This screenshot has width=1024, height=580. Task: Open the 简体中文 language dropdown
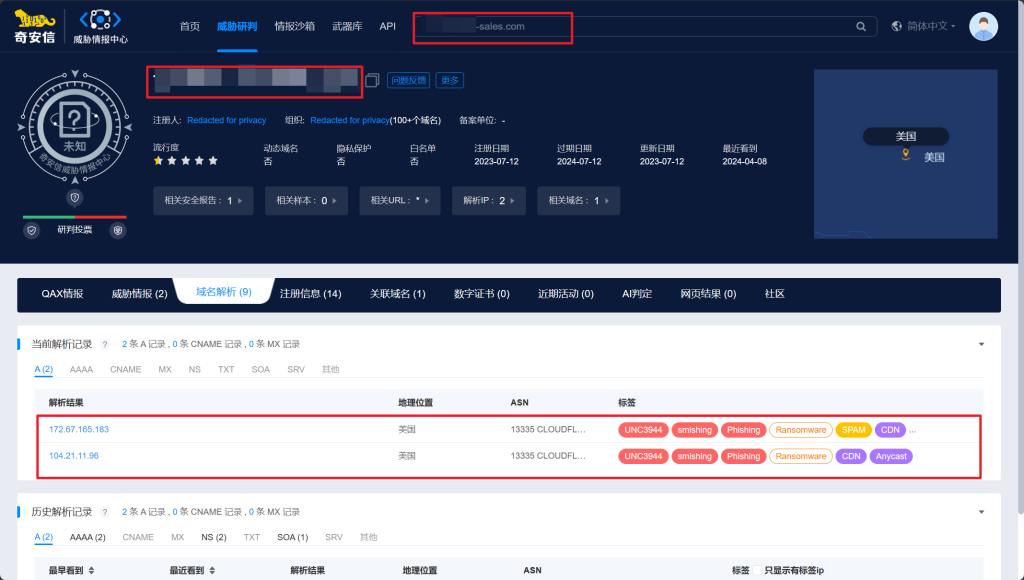point(923,27)
